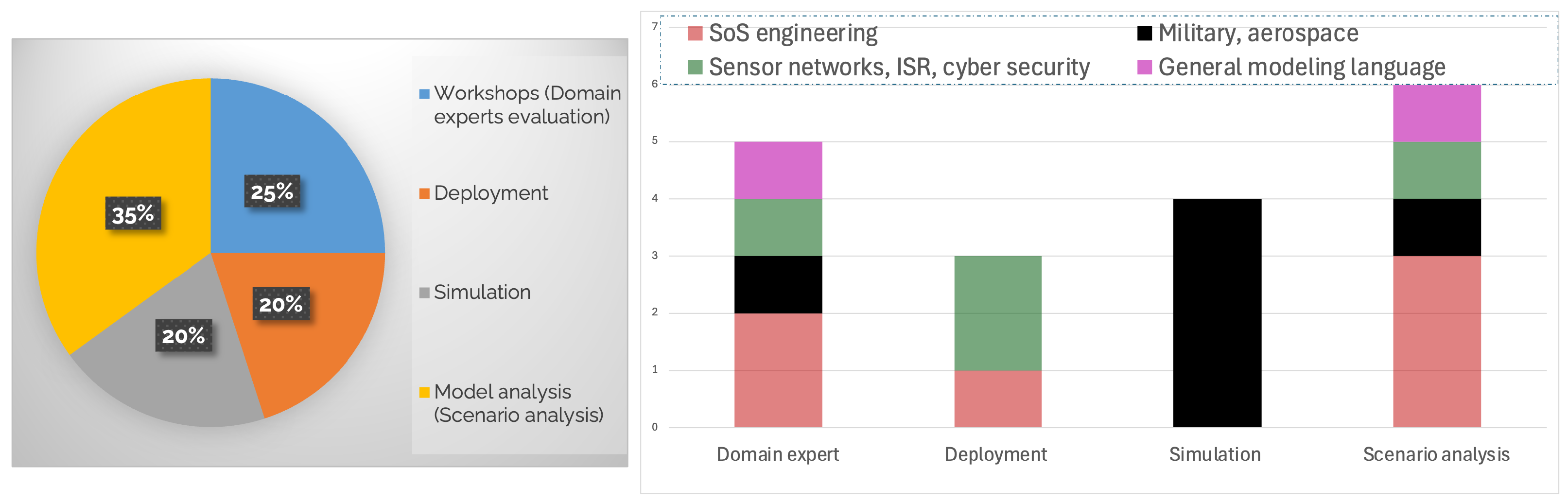Select the 35% label on the pie chart
This screenshot has height=504, width=1568.
133,214
